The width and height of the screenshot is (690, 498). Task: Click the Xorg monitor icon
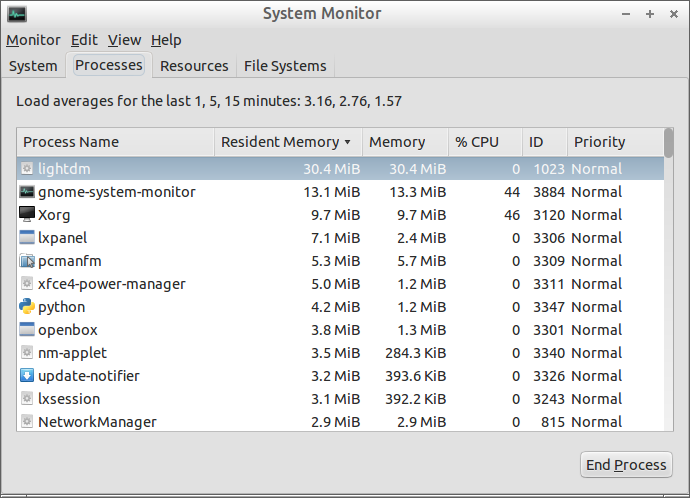[x=27, y=215]
